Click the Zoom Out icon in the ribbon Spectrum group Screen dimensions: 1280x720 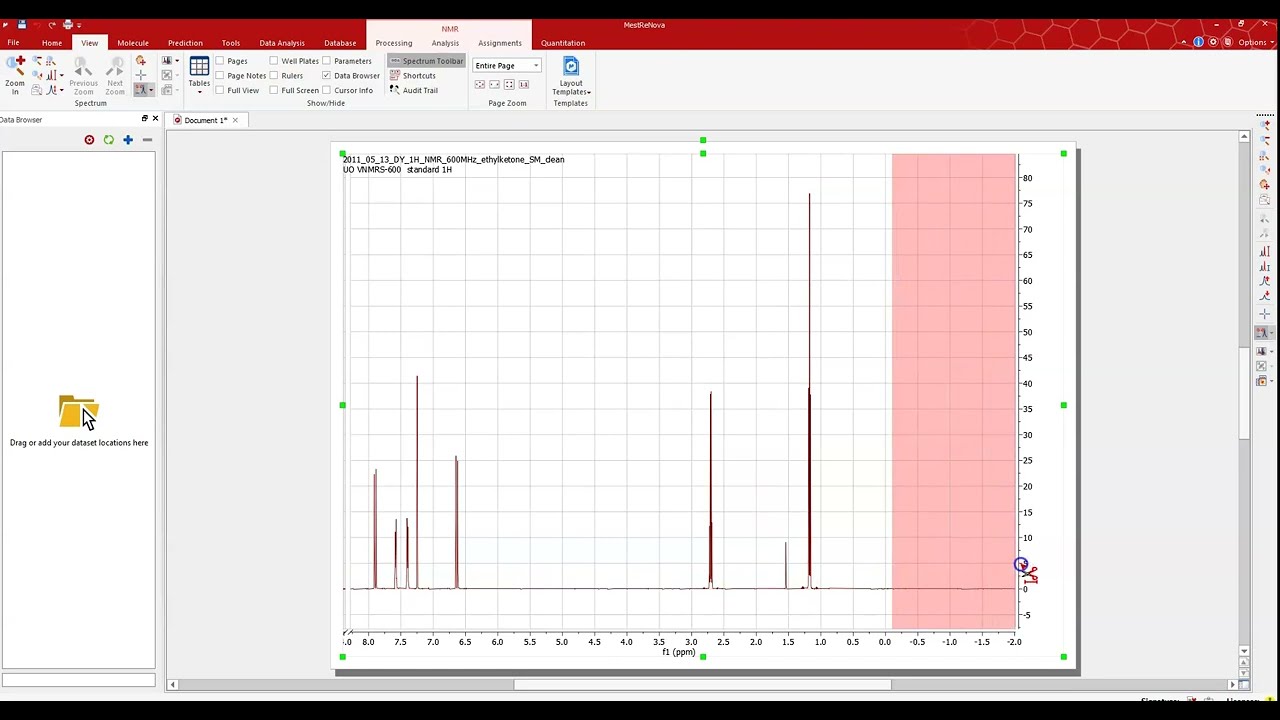click(x=37, y=60)
